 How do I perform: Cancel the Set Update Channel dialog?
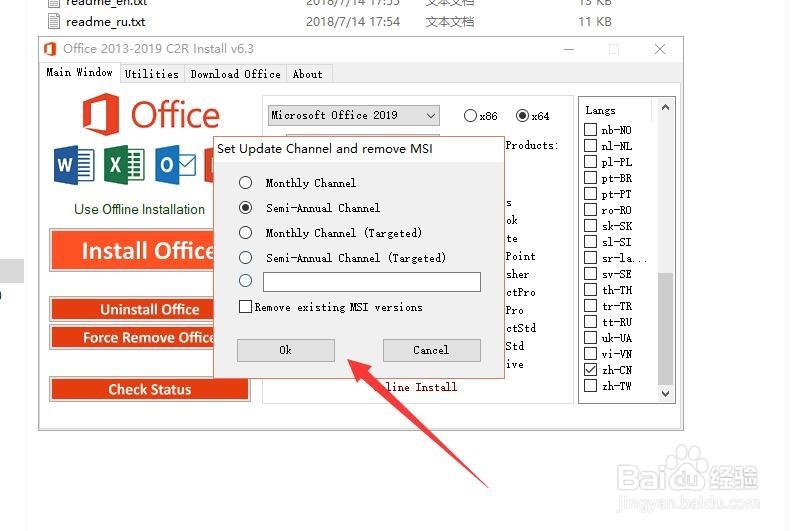pos(432,350)
